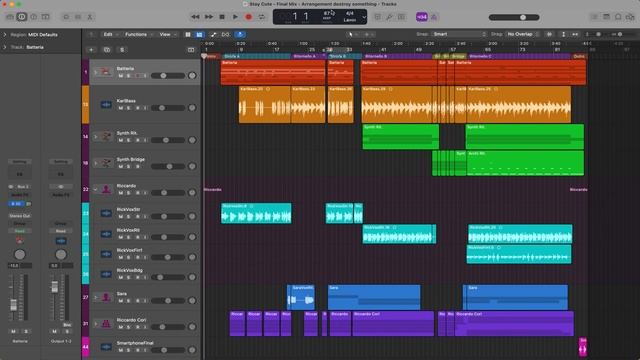Open the Drag No Overlap dropdown

[x=522, y=34]
